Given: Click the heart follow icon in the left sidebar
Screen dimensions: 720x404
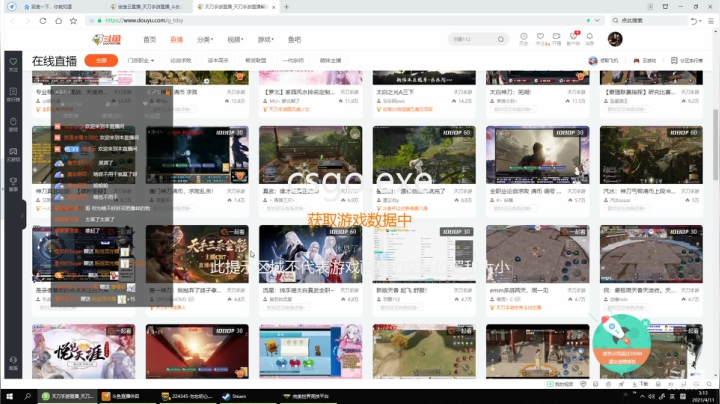Looking at the screenshot, I should tap(13, 64).
